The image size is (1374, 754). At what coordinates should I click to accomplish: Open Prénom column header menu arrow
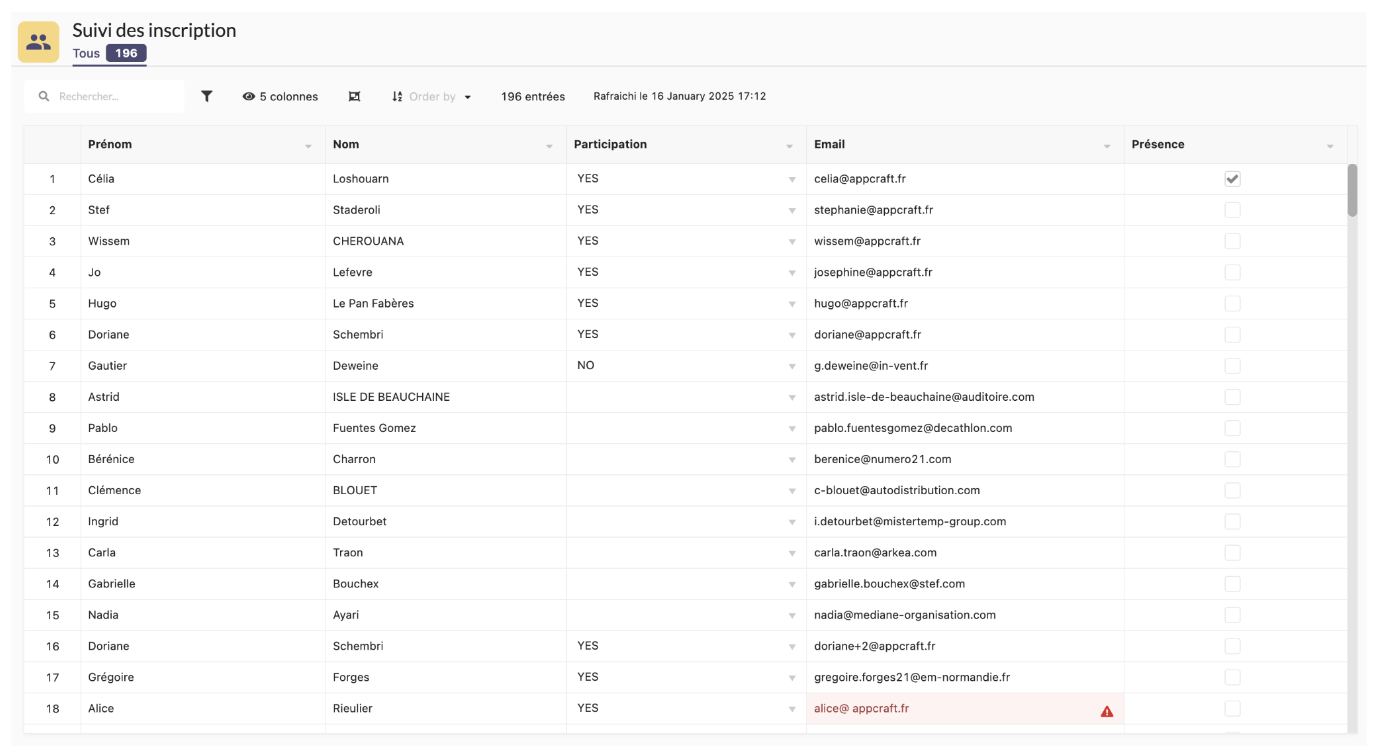coord(308,147)
